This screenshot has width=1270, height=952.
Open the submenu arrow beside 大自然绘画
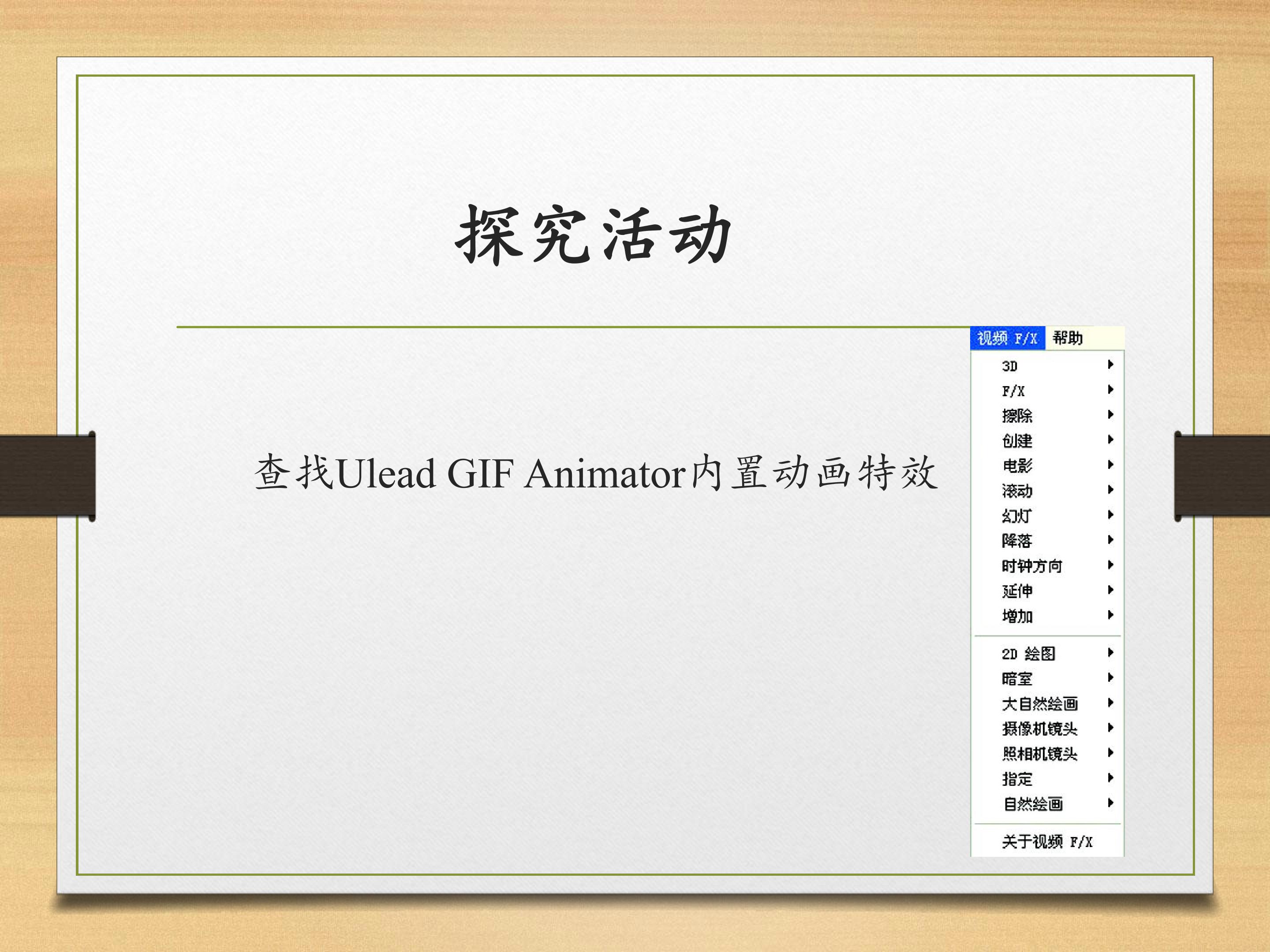point(1110,703)
